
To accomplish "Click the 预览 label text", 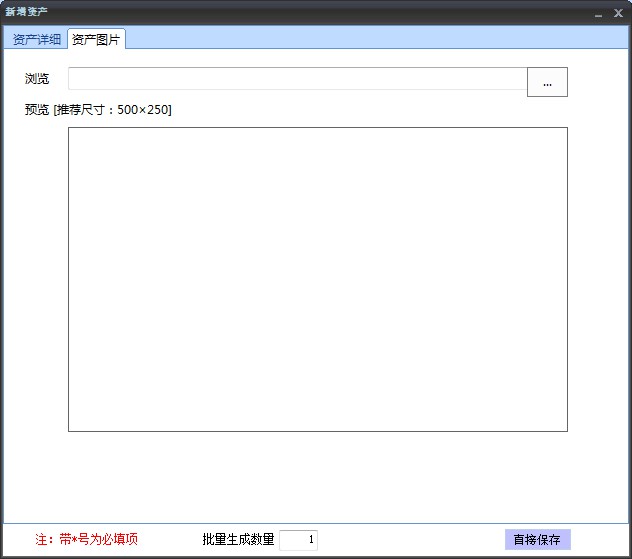I will [x=37, y=110].
